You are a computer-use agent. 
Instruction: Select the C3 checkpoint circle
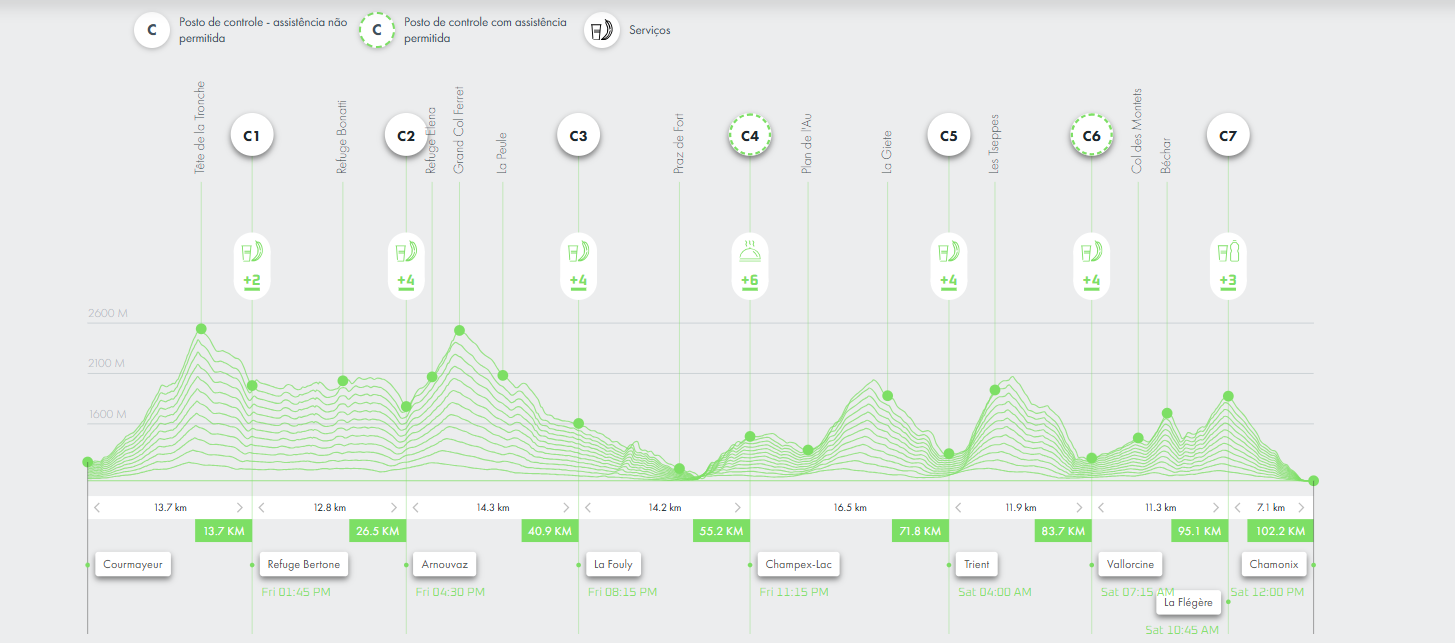(x=578, y=135)
